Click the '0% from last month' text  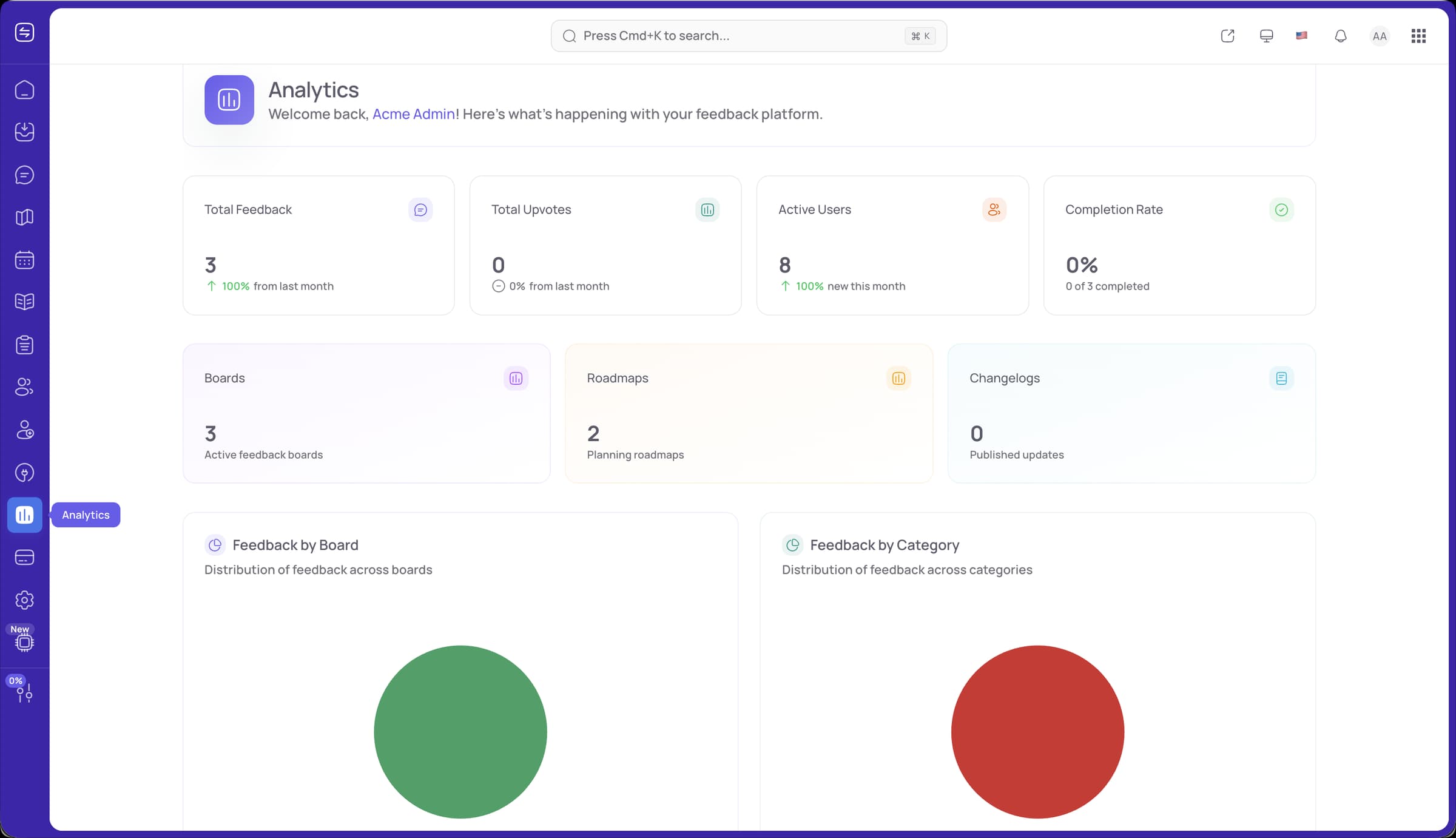(x=559, y=286)
